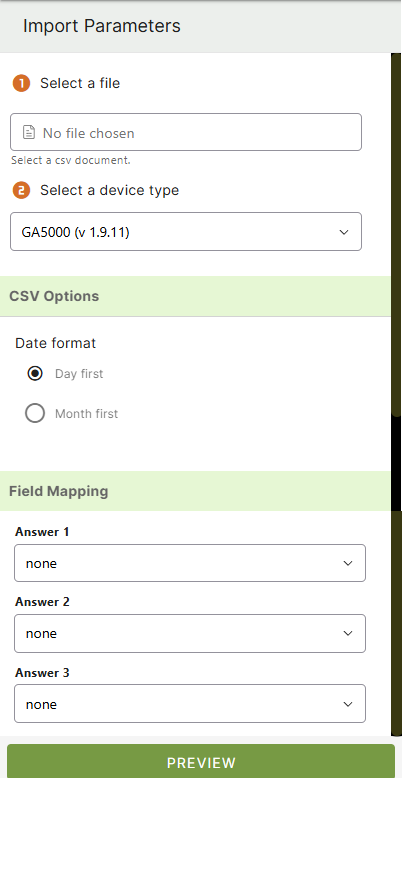The image size is (404, 871).
Task: Click the Answer 1 chevron arrow
Action: (348, 563)
